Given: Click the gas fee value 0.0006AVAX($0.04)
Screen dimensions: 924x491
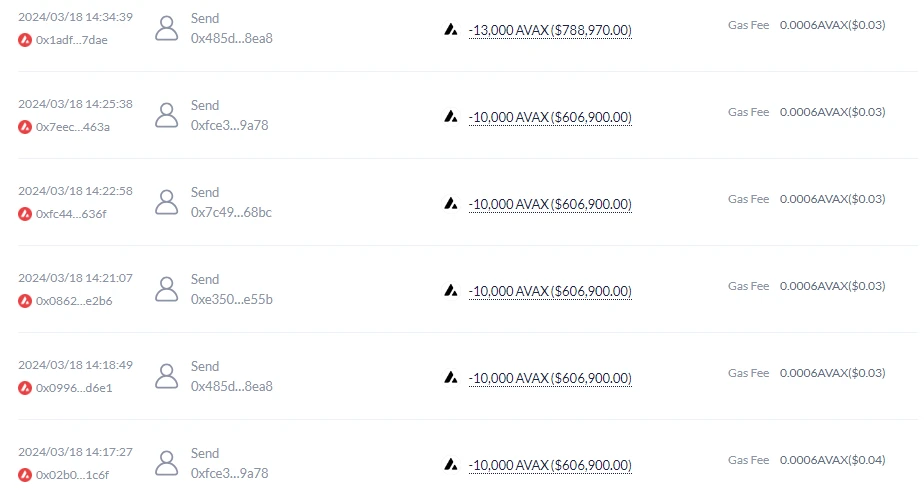Looking at the screenshot, I should (832, 460).
